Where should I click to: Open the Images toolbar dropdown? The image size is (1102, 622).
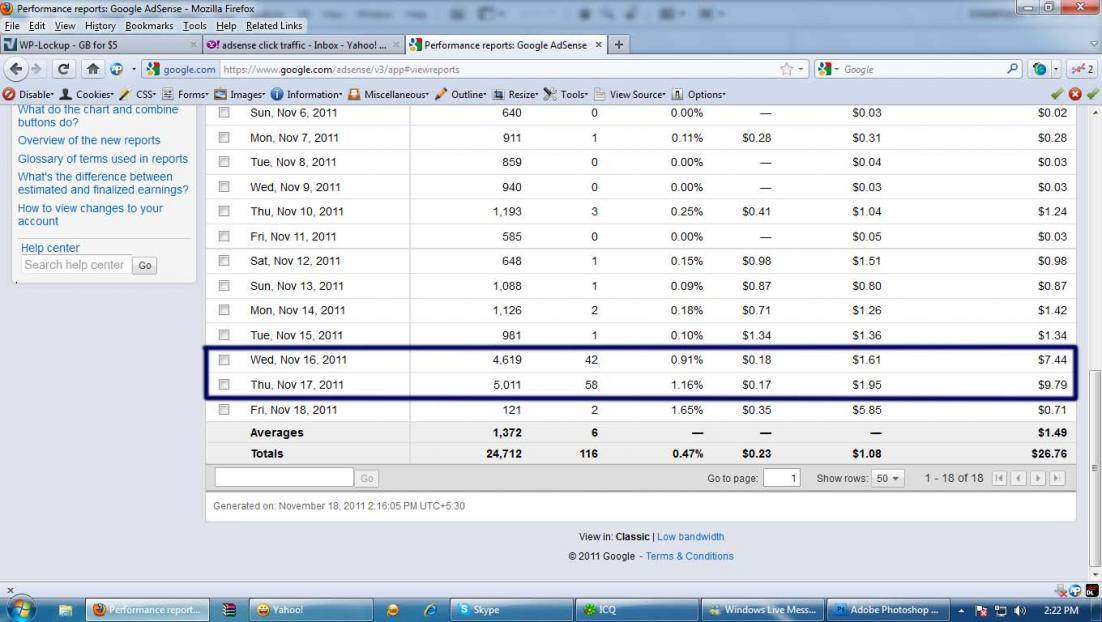click(240, 94)
